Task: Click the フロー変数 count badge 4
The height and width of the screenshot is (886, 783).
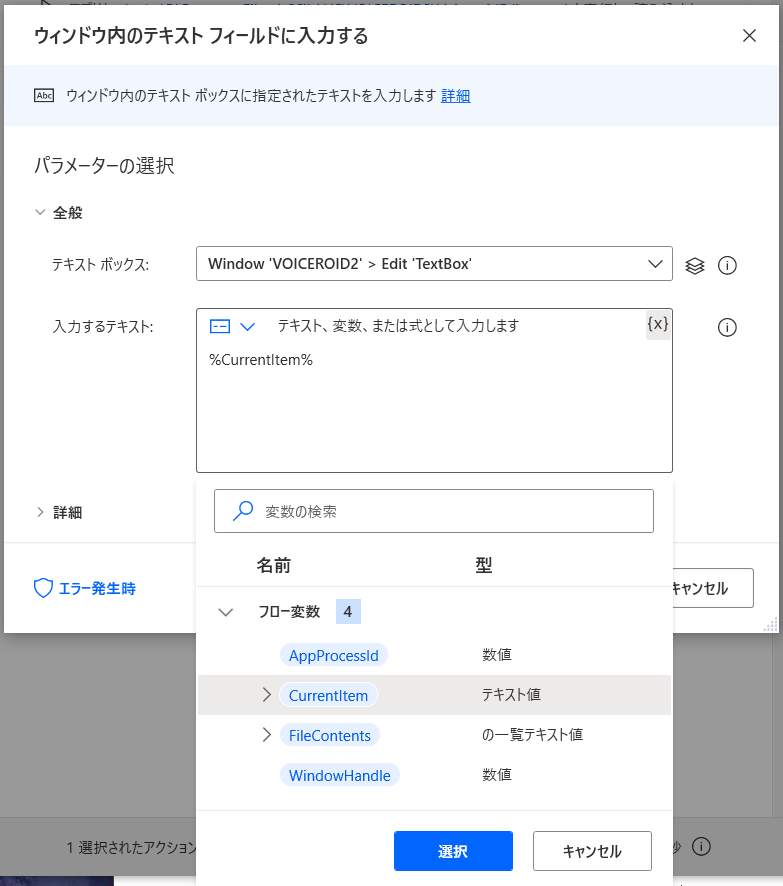Action: click(348, 611)
